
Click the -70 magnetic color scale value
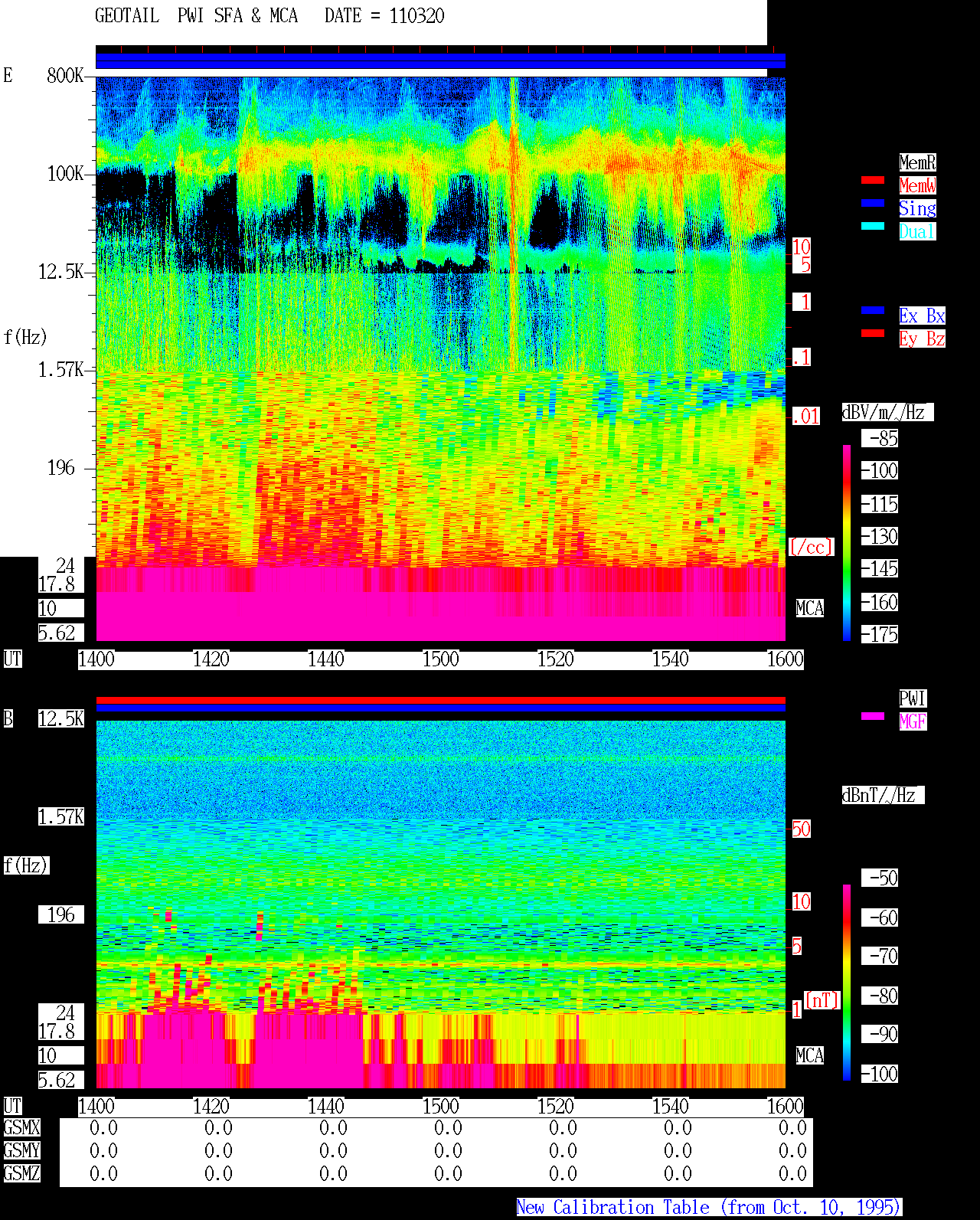pos(880,956)
